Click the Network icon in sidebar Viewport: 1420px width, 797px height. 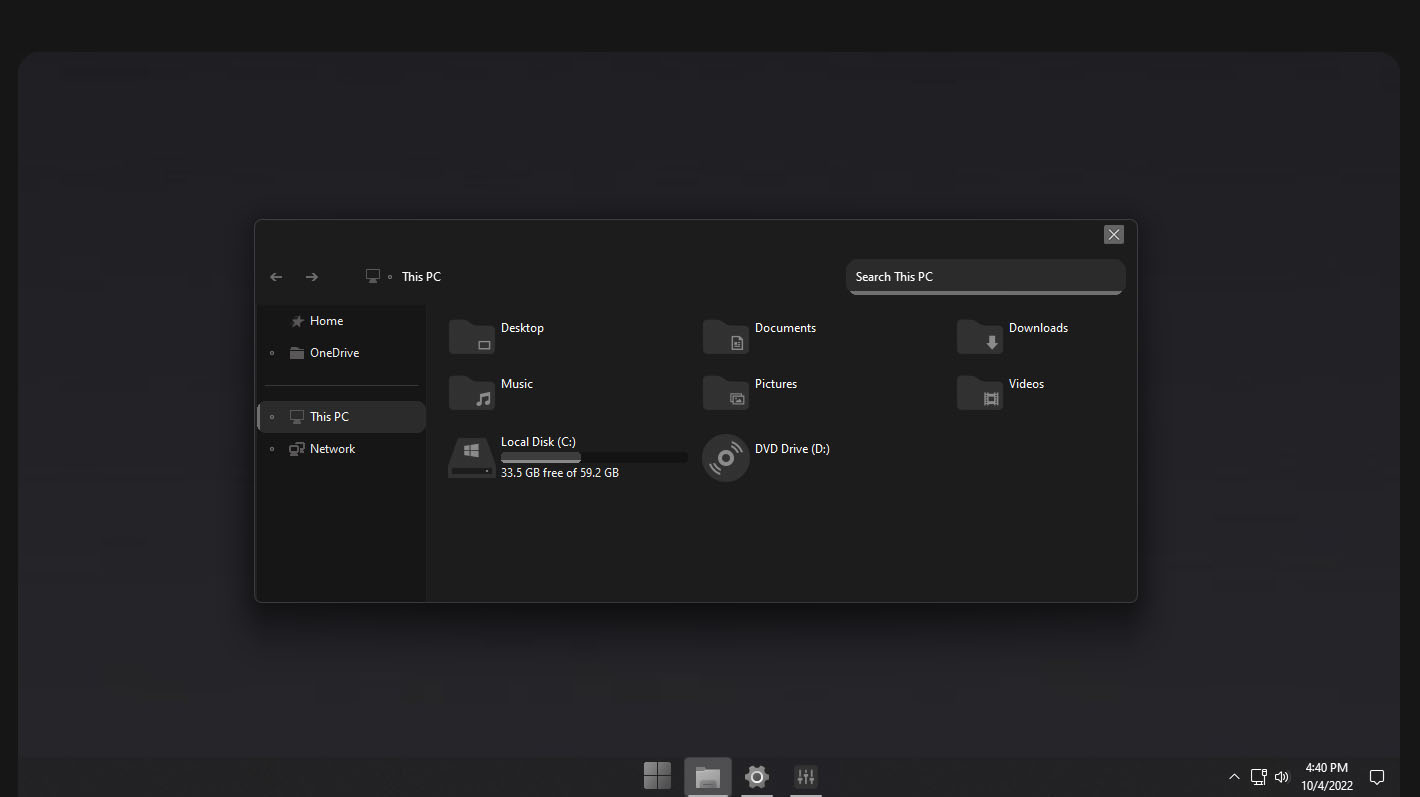click(x=297, y=449)
